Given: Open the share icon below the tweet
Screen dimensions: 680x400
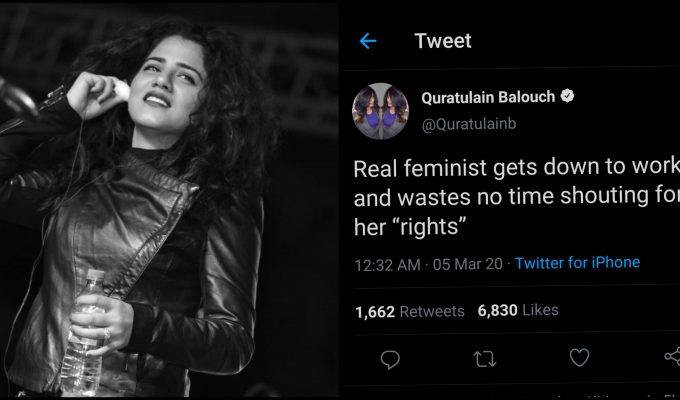Looking at the screenshot, I should pos(671,358).
